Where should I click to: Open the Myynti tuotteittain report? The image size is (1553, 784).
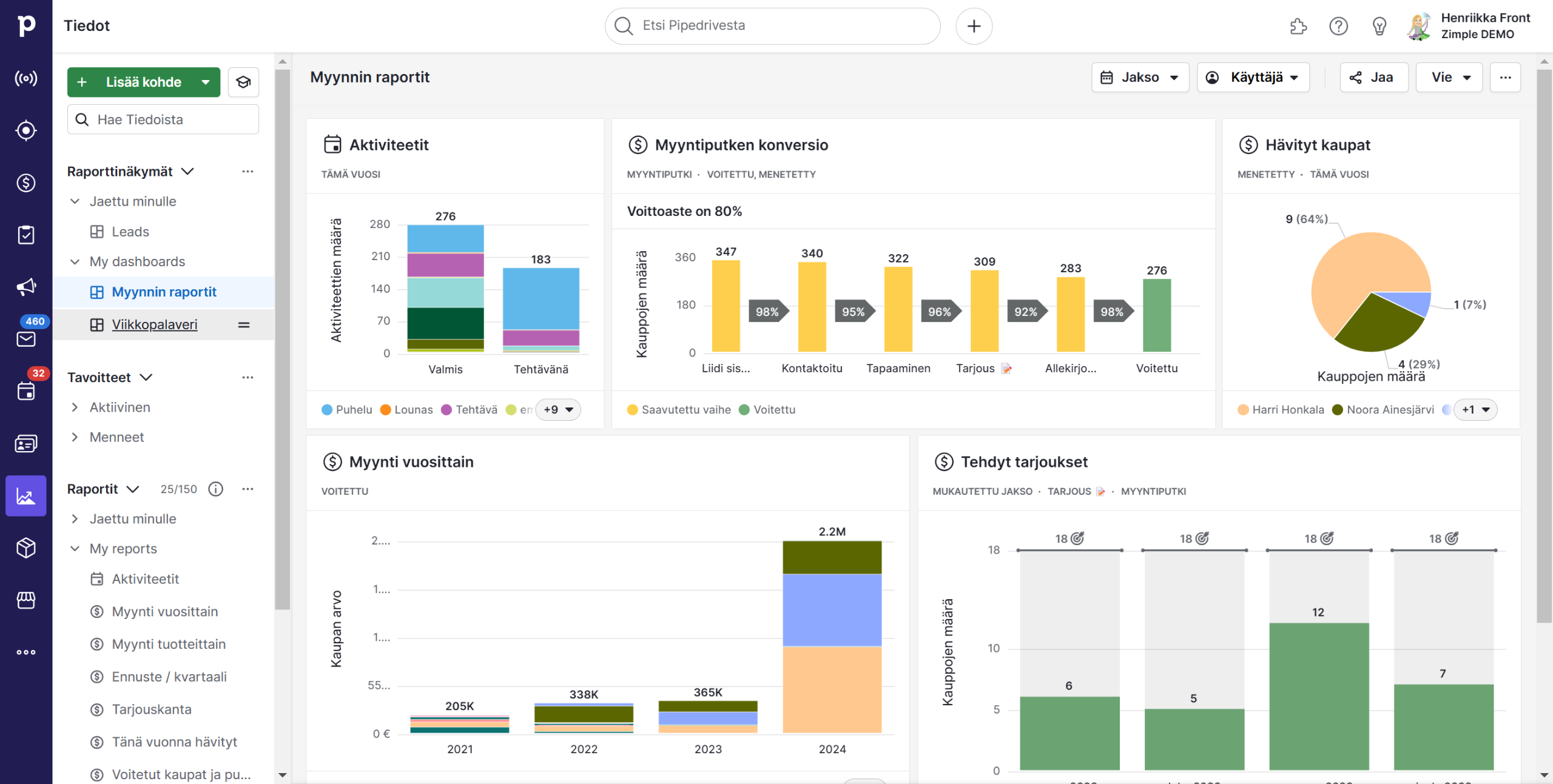pyautogui.click(x=168, y=644)
